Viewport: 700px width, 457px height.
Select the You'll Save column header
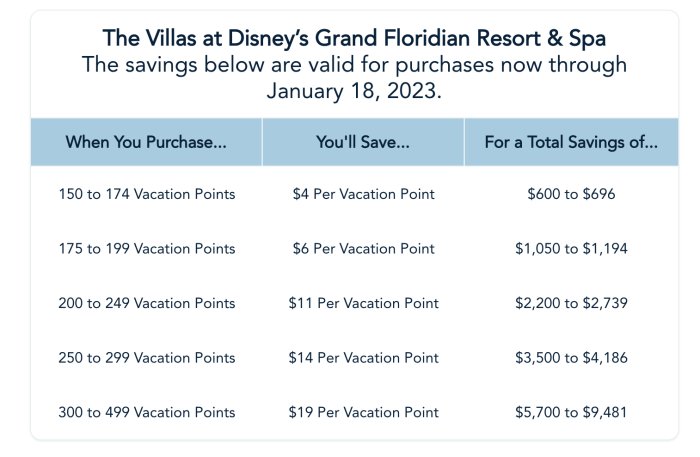tap(363, 142)
